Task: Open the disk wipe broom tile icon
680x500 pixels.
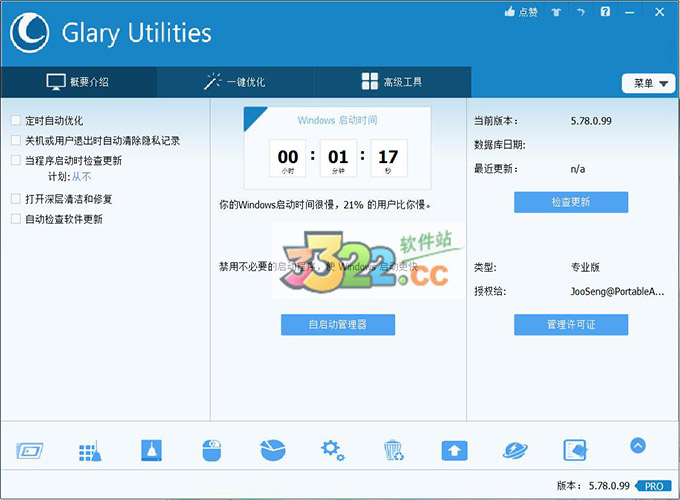Action: click(x=151, y=450)
